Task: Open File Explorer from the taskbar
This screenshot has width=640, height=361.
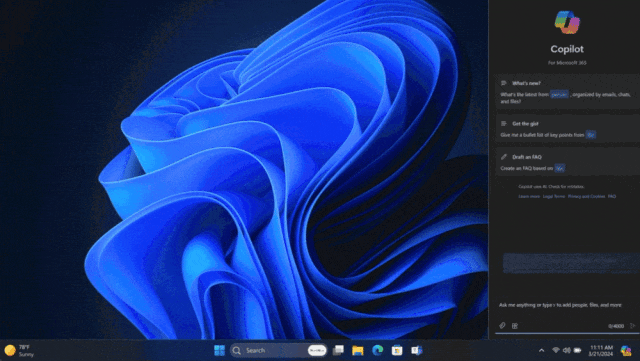Action: [358, 350]
